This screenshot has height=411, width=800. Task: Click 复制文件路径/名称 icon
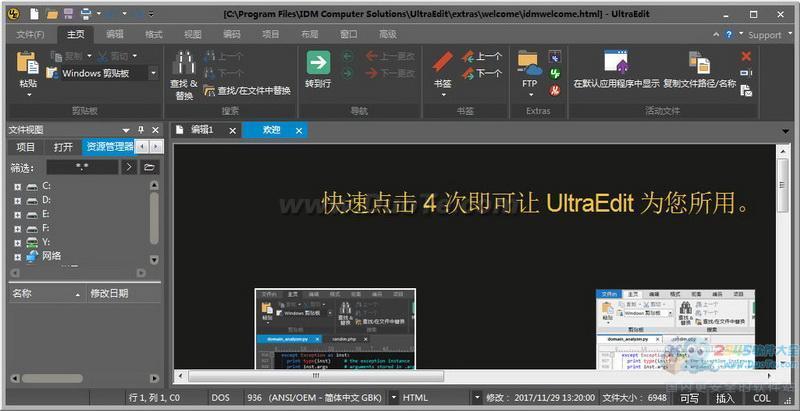point(699,62)
